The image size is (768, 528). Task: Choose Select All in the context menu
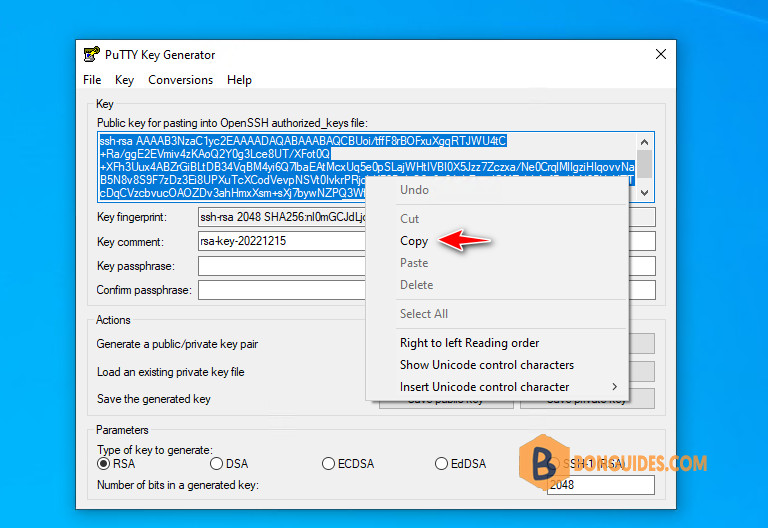(x=424, y=314)
